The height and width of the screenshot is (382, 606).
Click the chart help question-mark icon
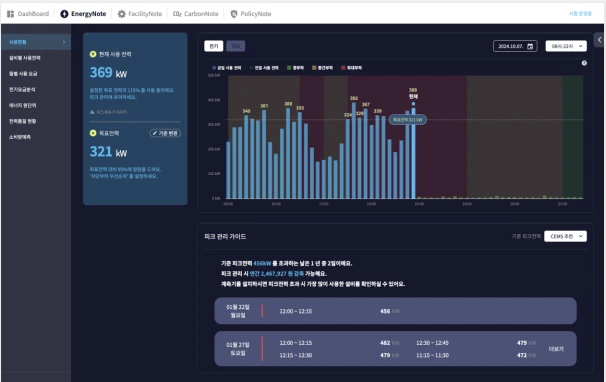click(584, 63)
